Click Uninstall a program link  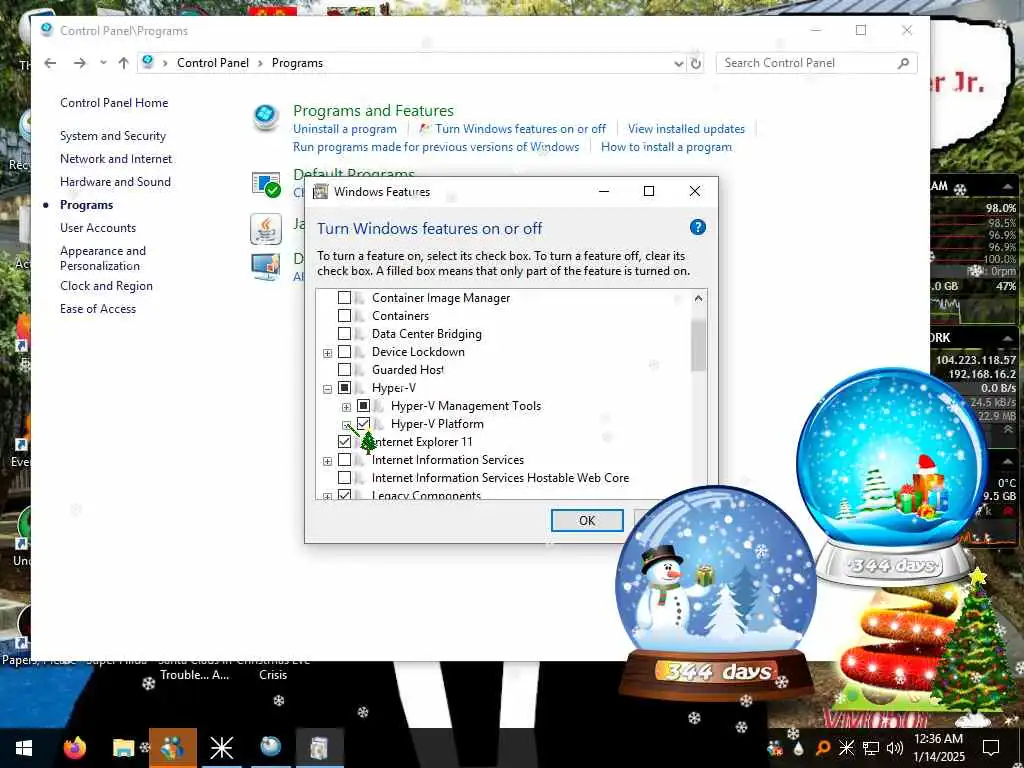click(345, 129)
